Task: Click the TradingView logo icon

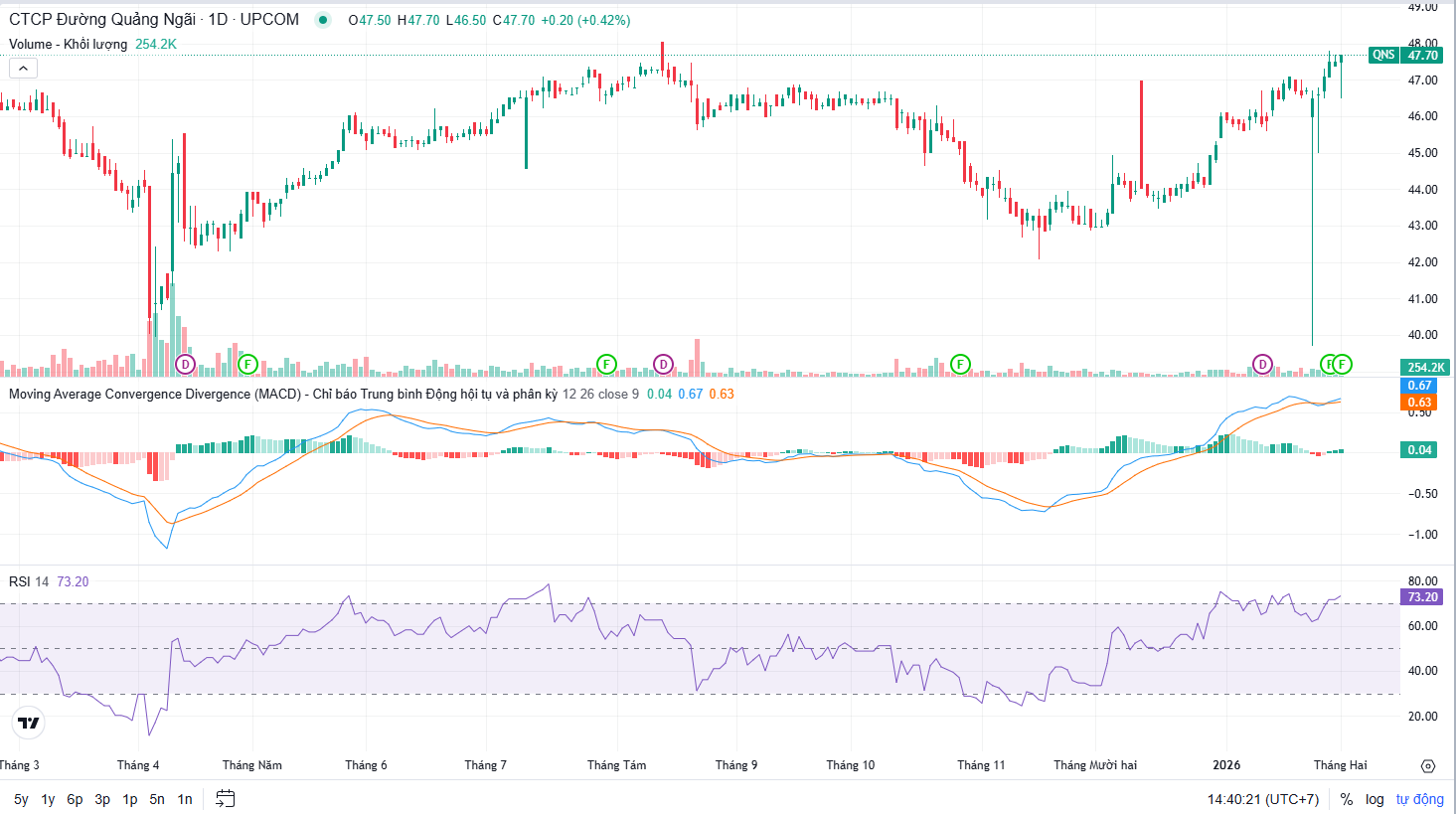Action: pos(29,723)
